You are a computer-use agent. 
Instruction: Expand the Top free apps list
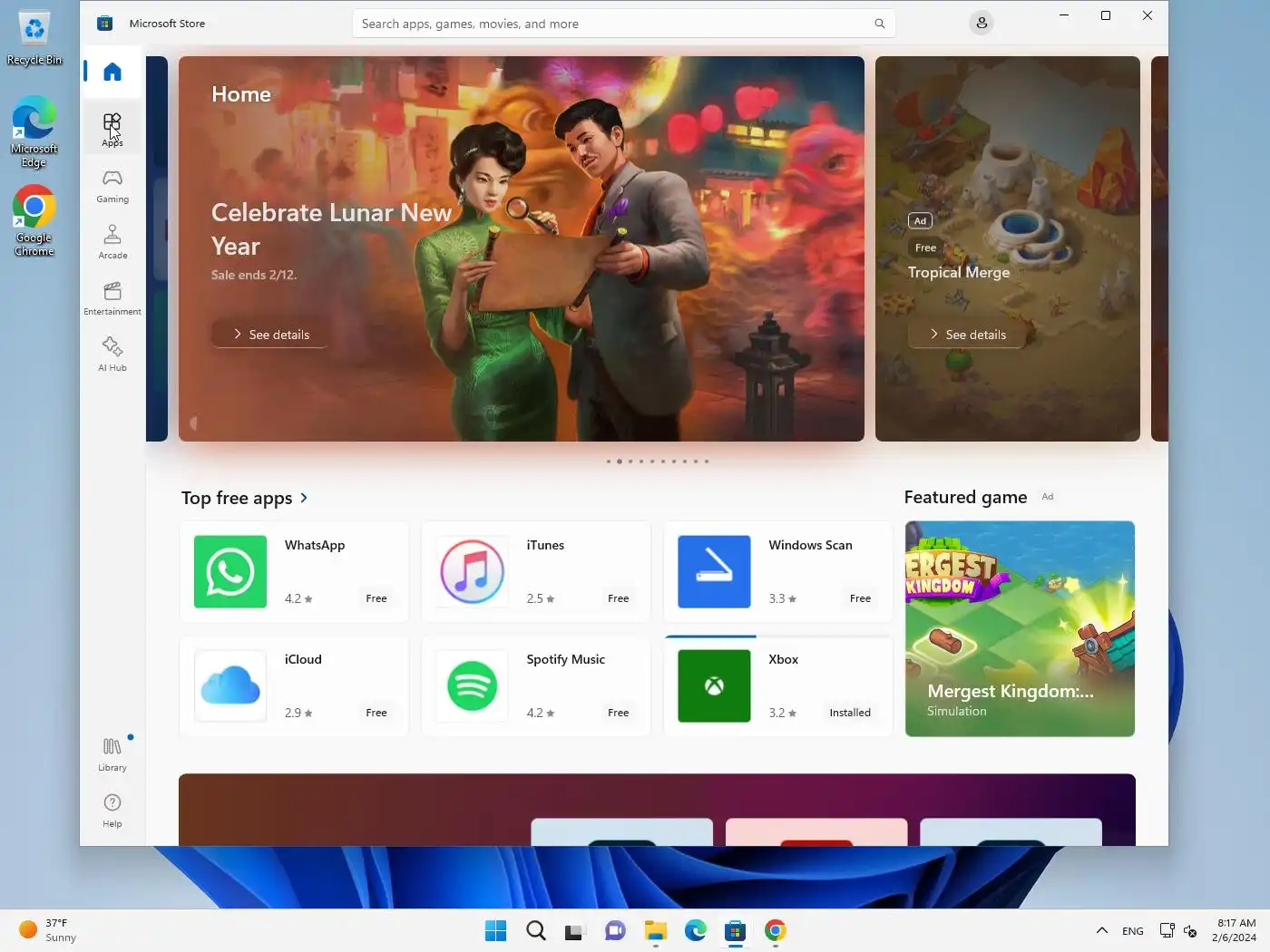[304, 498]
